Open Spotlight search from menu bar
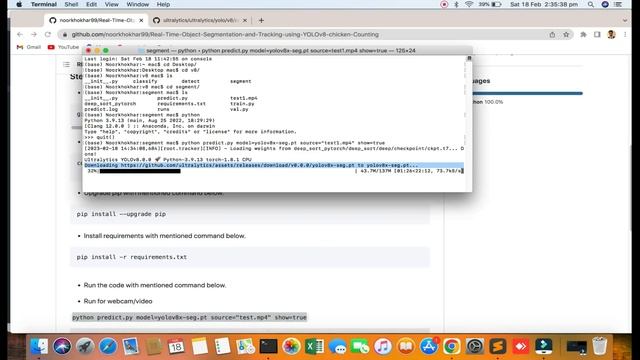The width and height of the screenshot is (640, 360). click(x=591, y=4)
